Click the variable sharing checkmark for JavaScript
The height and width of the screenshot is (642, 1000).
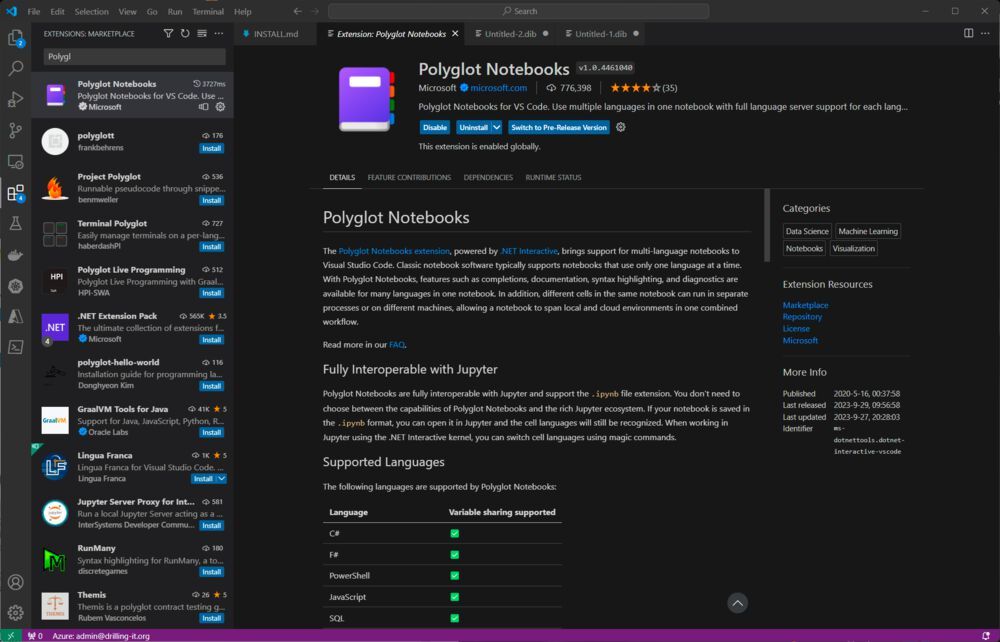pyautogui.click(x=456, y=596)
